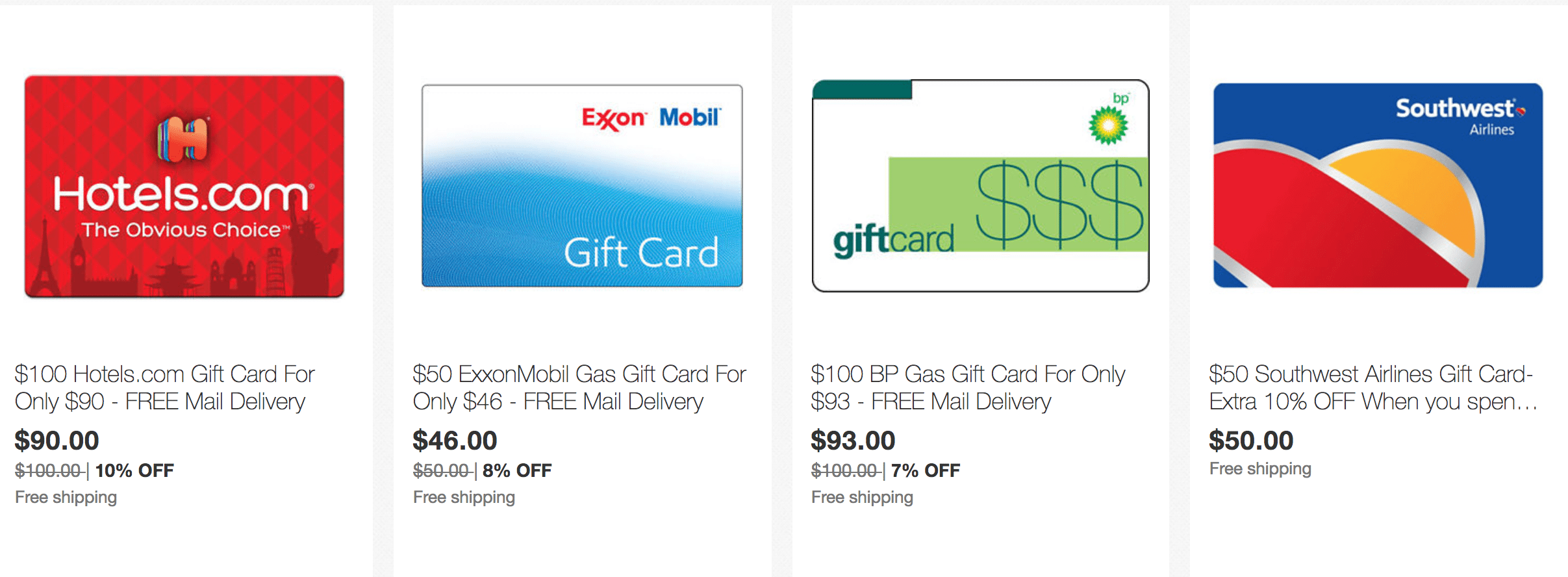Open the Hotels.com gift card image
1568x577 pixels.
tap(184, 186)
